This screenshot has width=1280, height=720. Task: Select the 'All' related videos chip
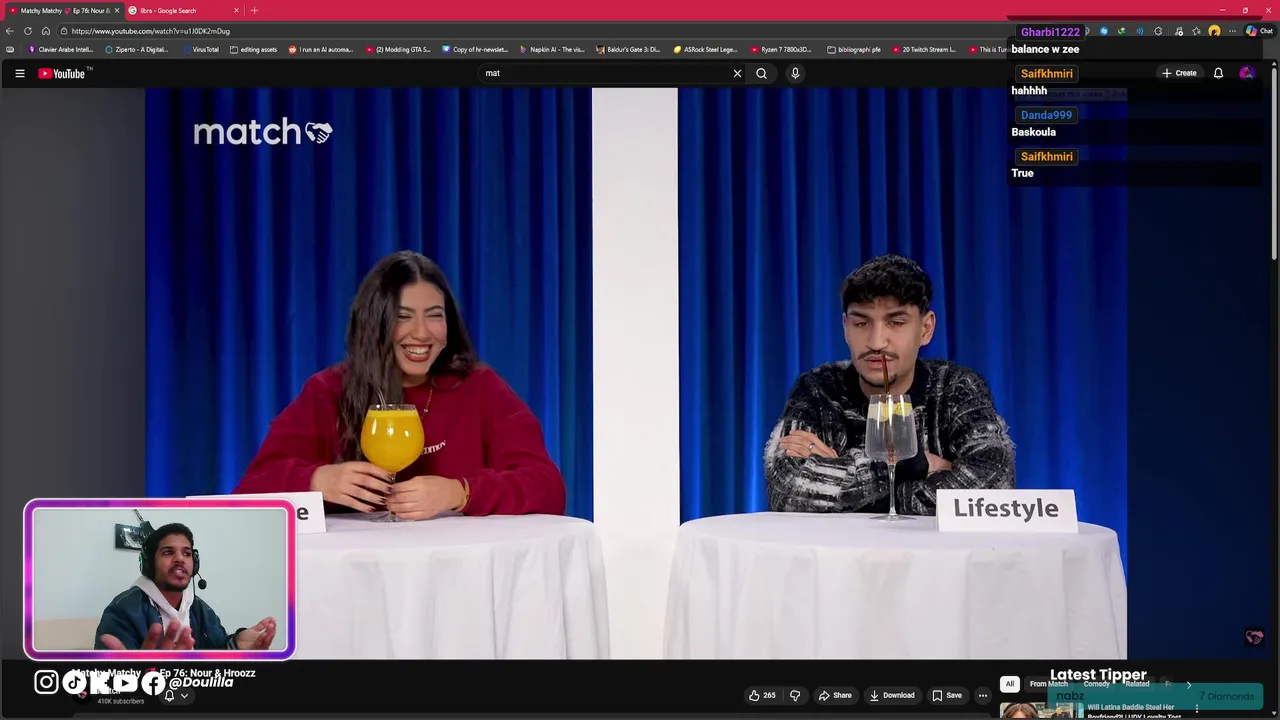pyautogui.click(x=1010, y=684)
